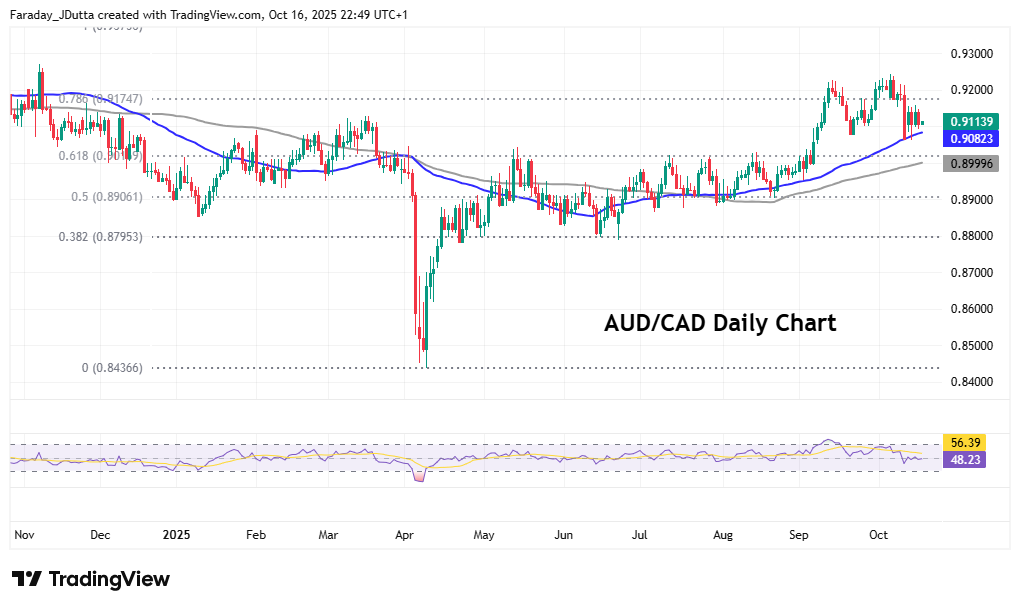
Task: Select the 0.5 (0.89061) Fibonacci level label
Action: click(107, 197)
